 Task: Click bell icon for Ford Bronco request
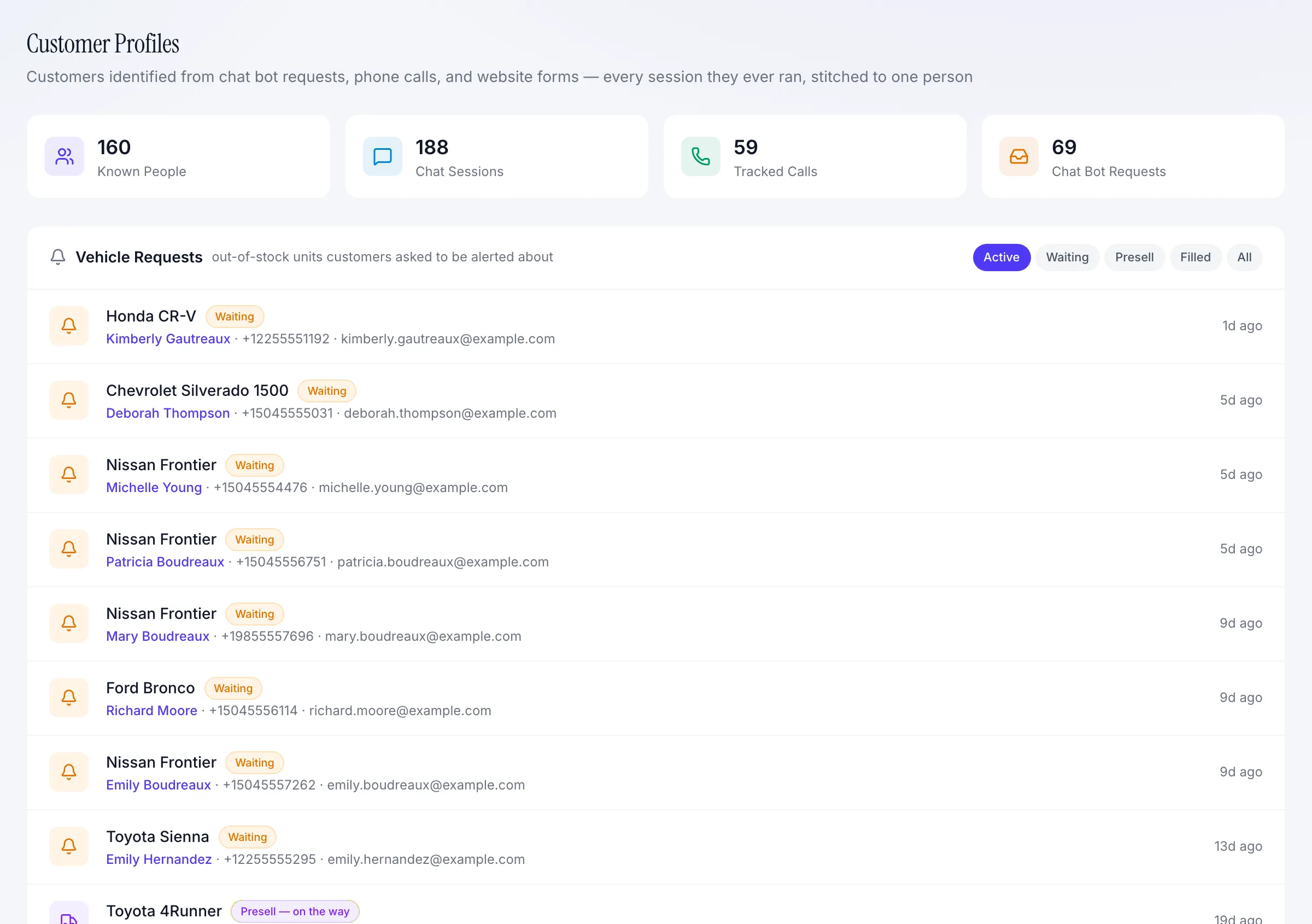point(68,698)
